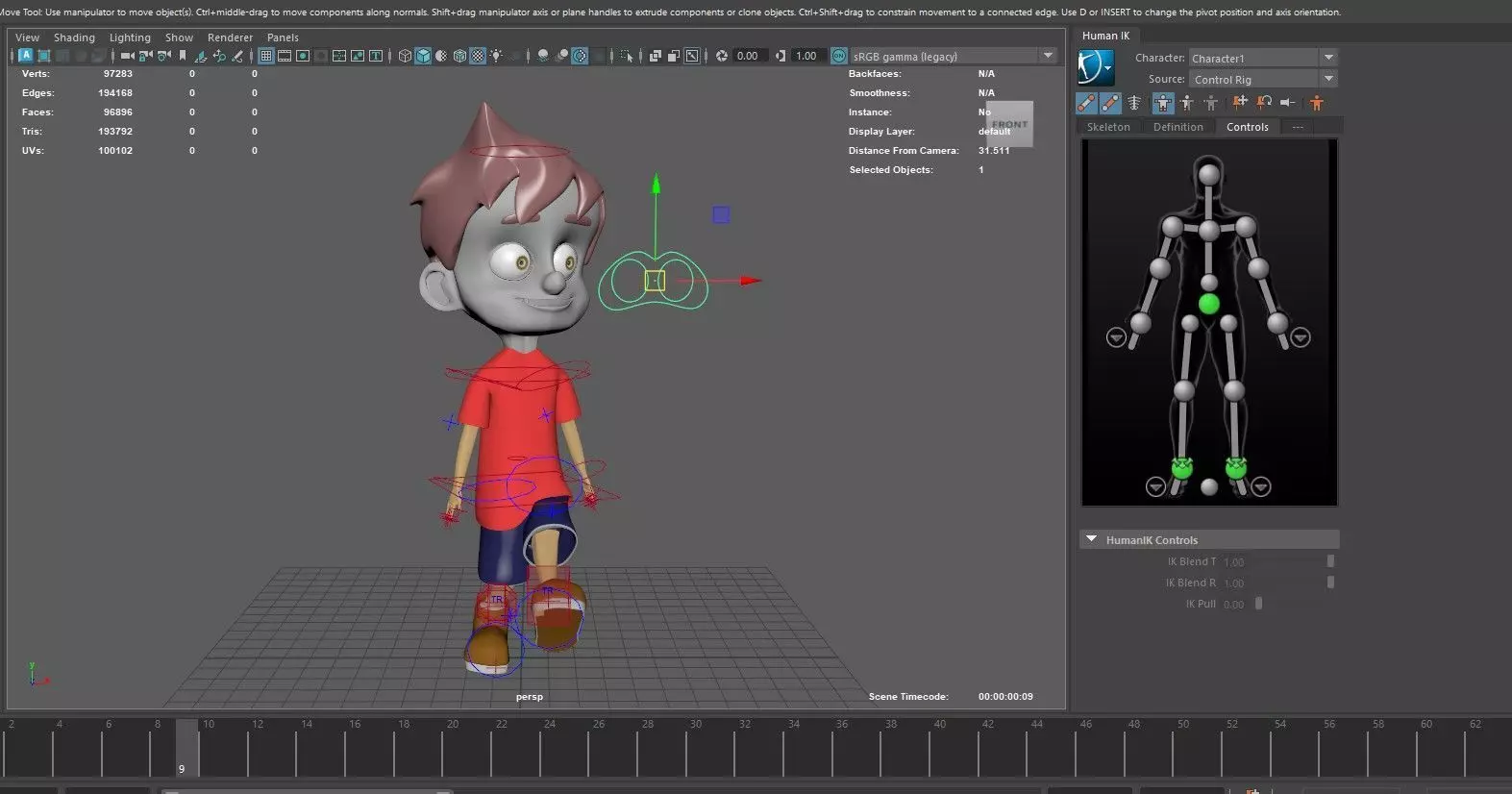This screenshot has width=1512, height=794.
Task: Toggle Show/Hide IK bone icon
Action: (1086, 103)
